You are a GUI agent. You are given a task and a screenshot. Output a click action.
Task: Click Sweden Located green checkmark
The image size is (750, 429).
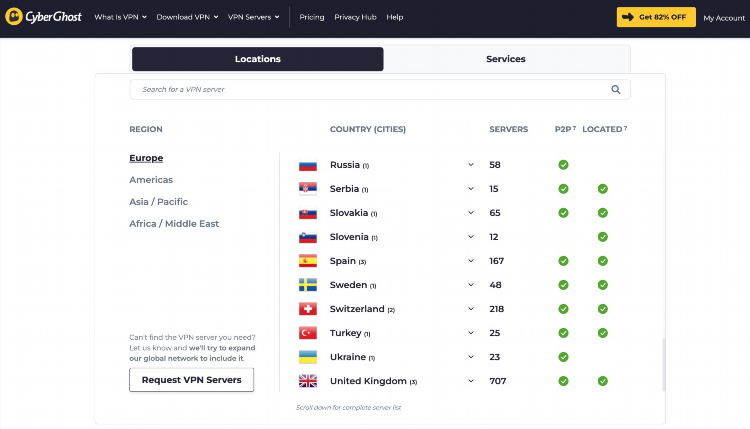point(603,285)
